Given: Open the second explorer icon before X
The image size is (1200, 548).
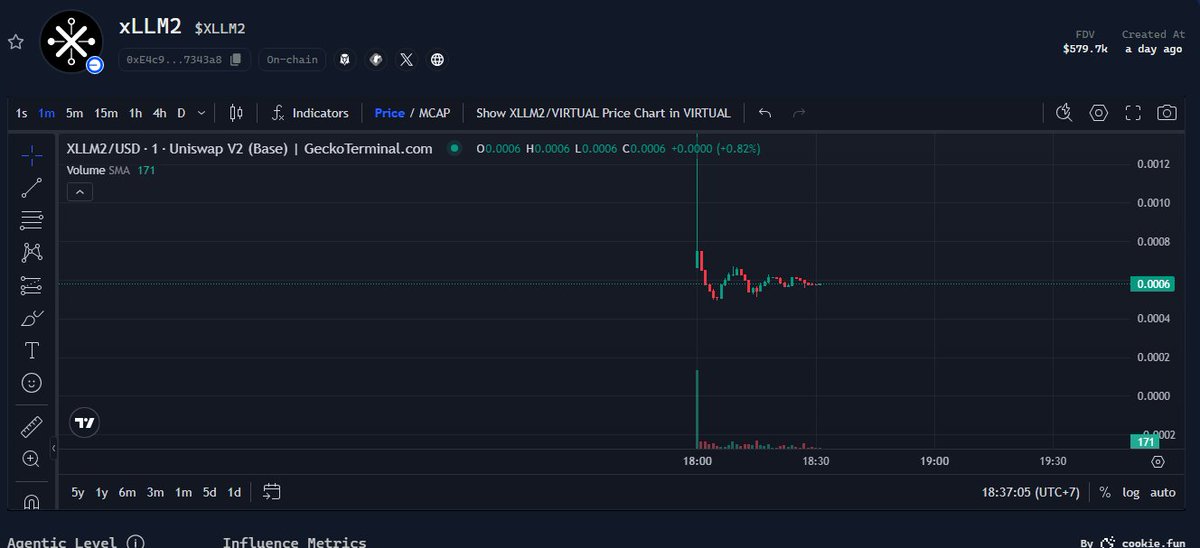Looking at the screenshot, I should coord(375,60).
